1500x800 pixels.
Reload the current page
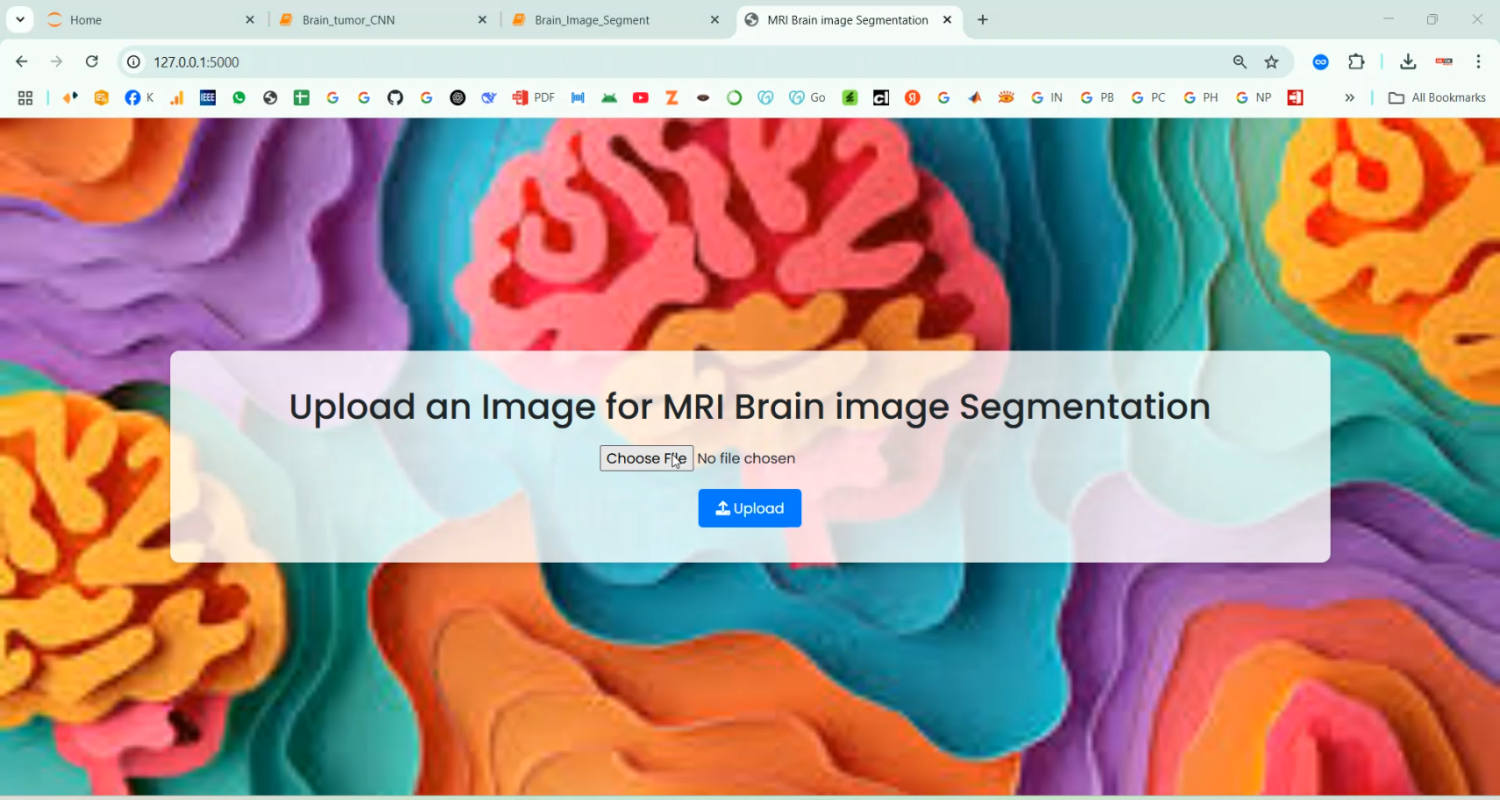[x=92, y=62]
